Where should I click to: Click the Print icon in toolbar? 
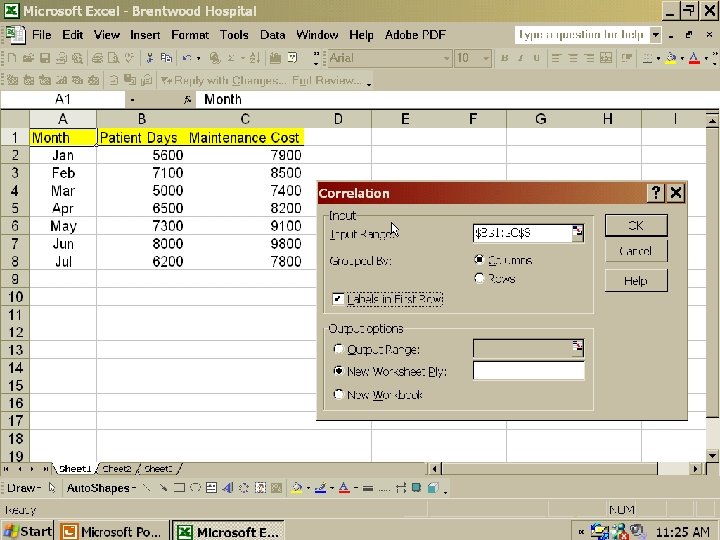pyautogui.click(x=97, y=58)
